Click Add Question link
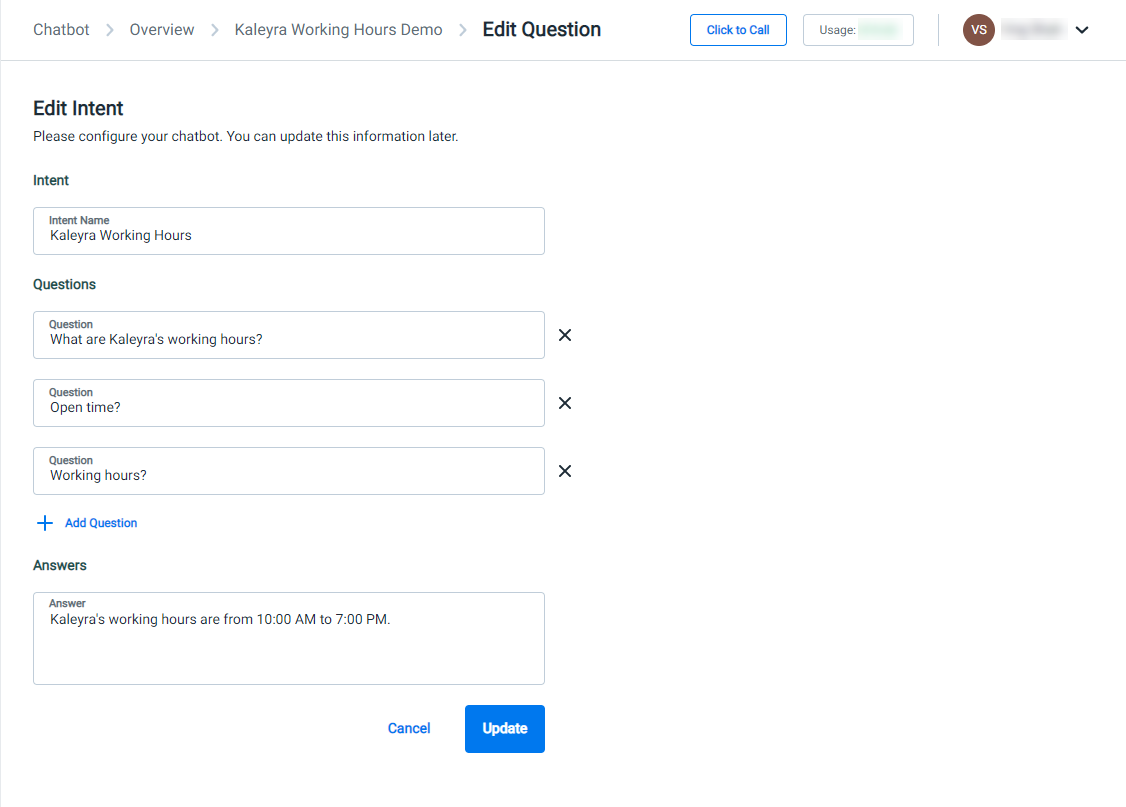This screenshot has height=807, width=1126. click(x=101, y=523)
